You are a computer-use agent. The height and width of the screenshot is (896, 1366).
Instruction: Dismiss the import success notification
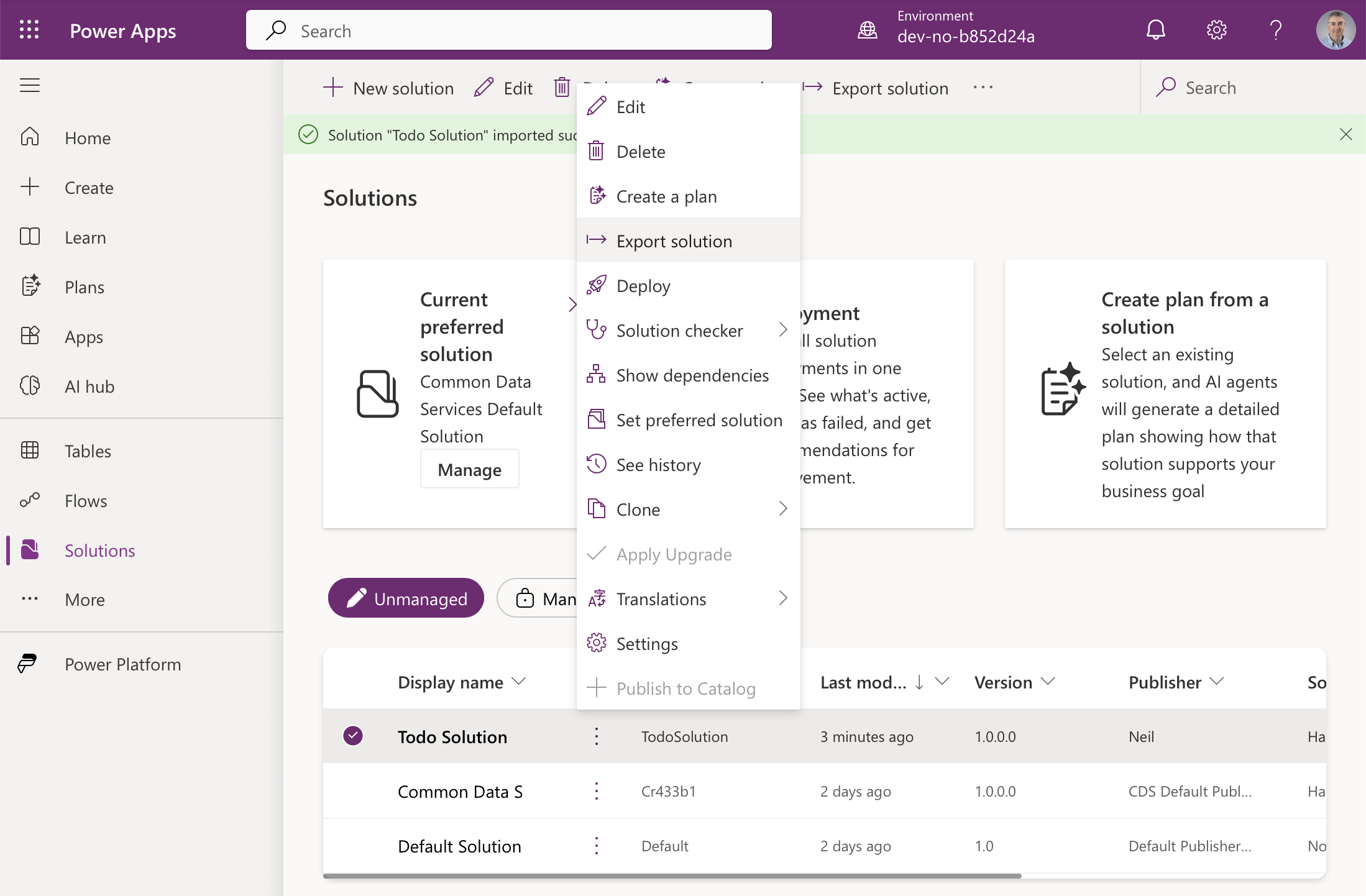[1345, 134]
